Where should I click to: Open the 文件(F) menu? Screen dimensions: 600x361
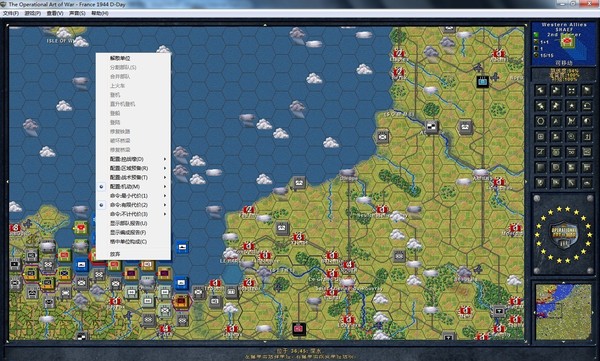11,13
